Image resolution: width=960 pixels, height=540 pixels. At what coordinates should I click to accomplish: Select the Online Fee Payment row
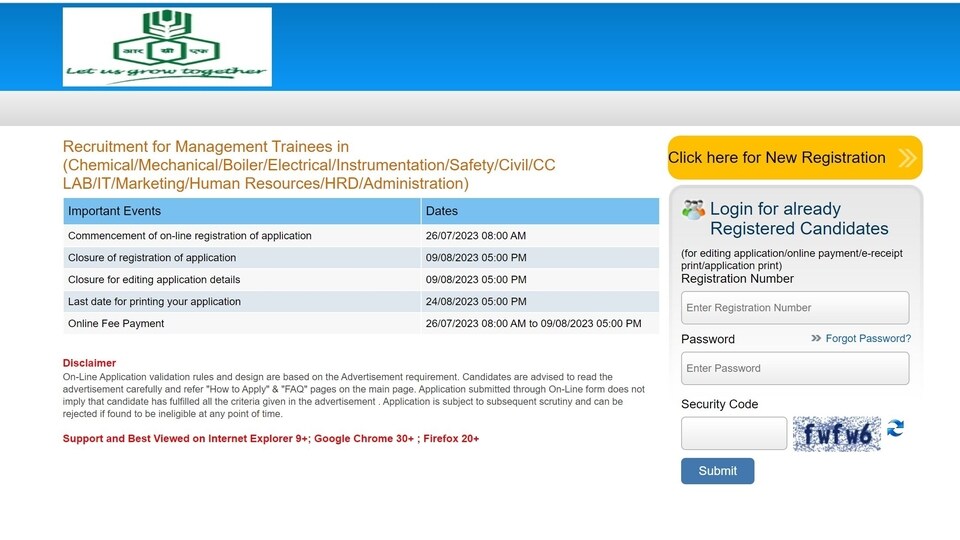(361, 323)
